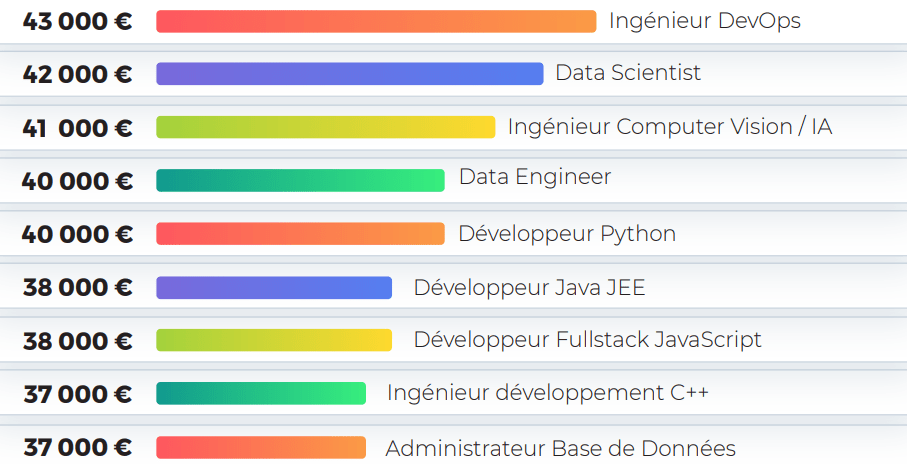Select the green Ingénieur développement C++ bar
Screen dimensions: 907x469
pos(261,394)
